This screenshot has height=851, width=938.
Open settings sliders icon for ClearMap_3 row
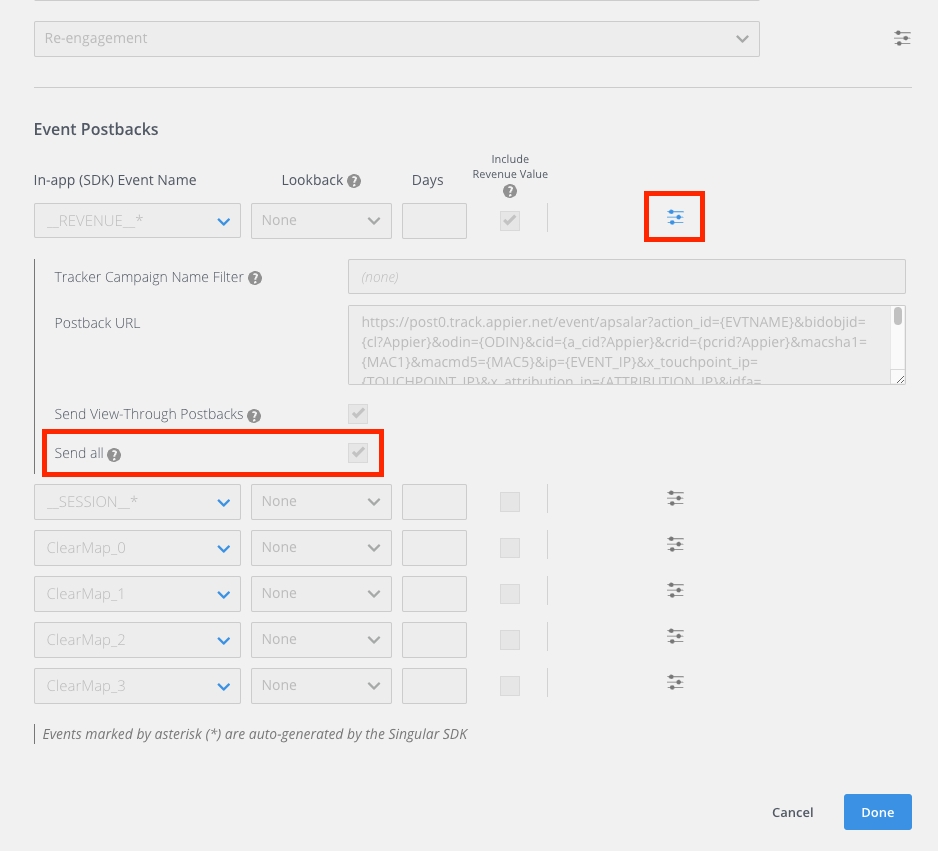click(676, 682)
